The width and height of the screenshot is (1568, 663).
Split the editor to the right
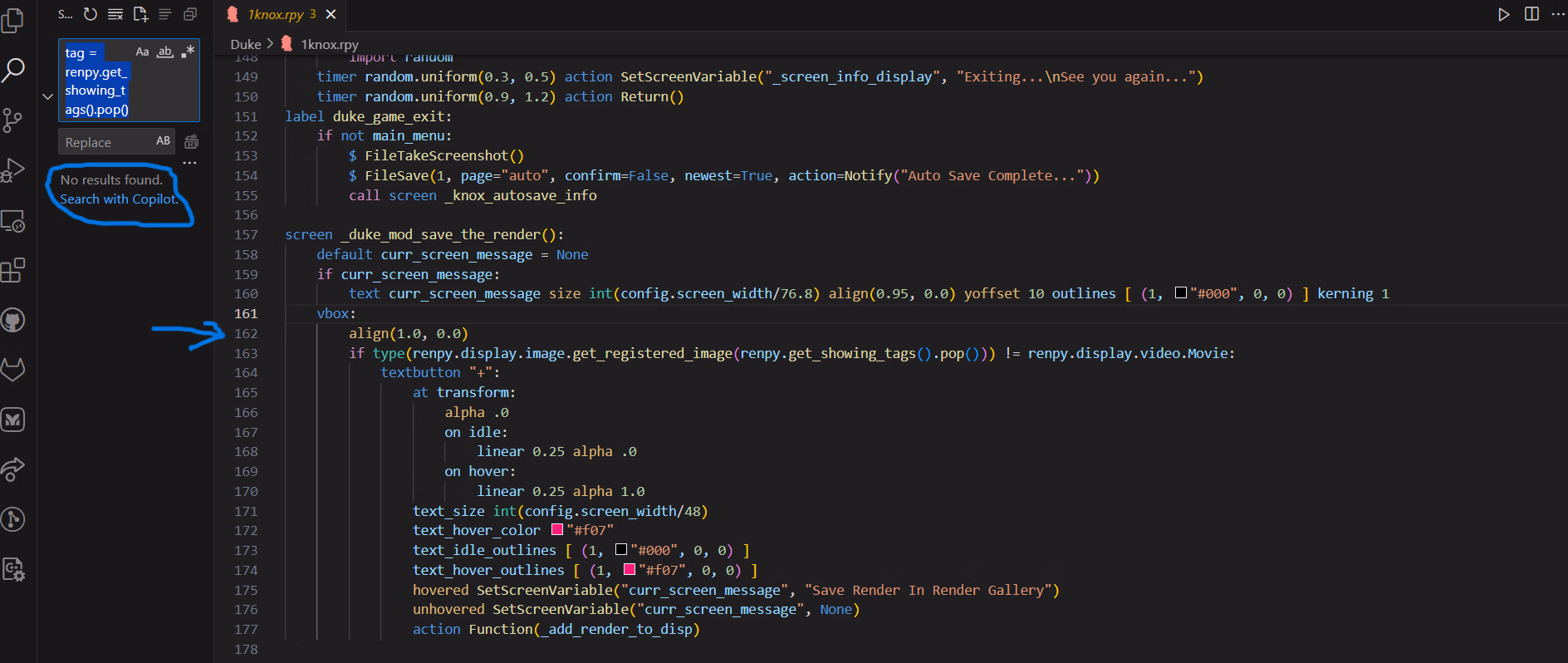coord(1531,14)
